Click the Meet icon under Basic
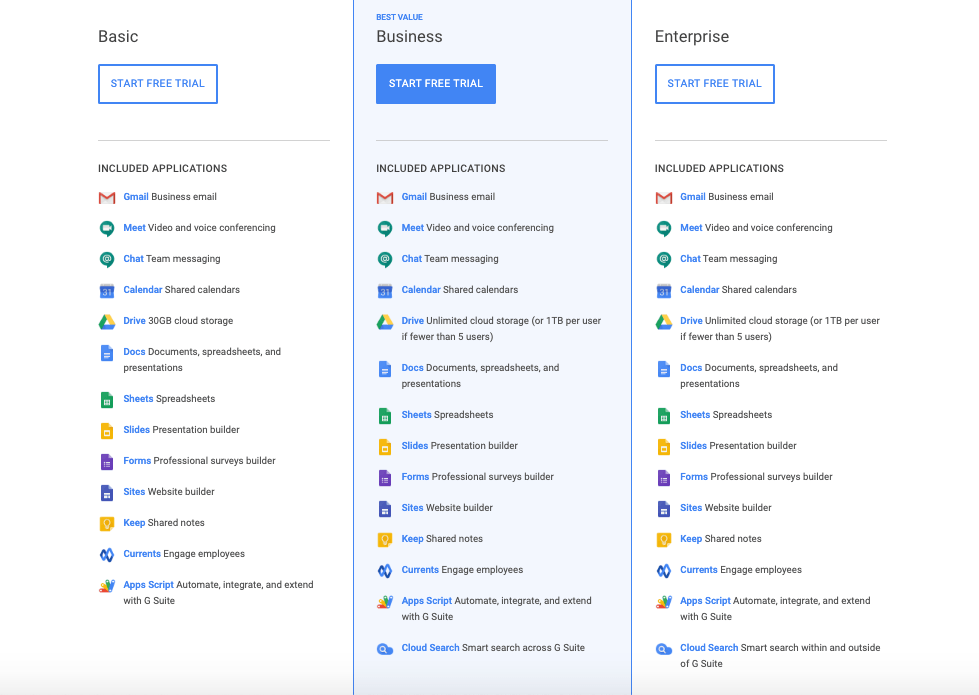Image resolution: width=979 pixels, height=695 pixels. click(x=107, y=228)
